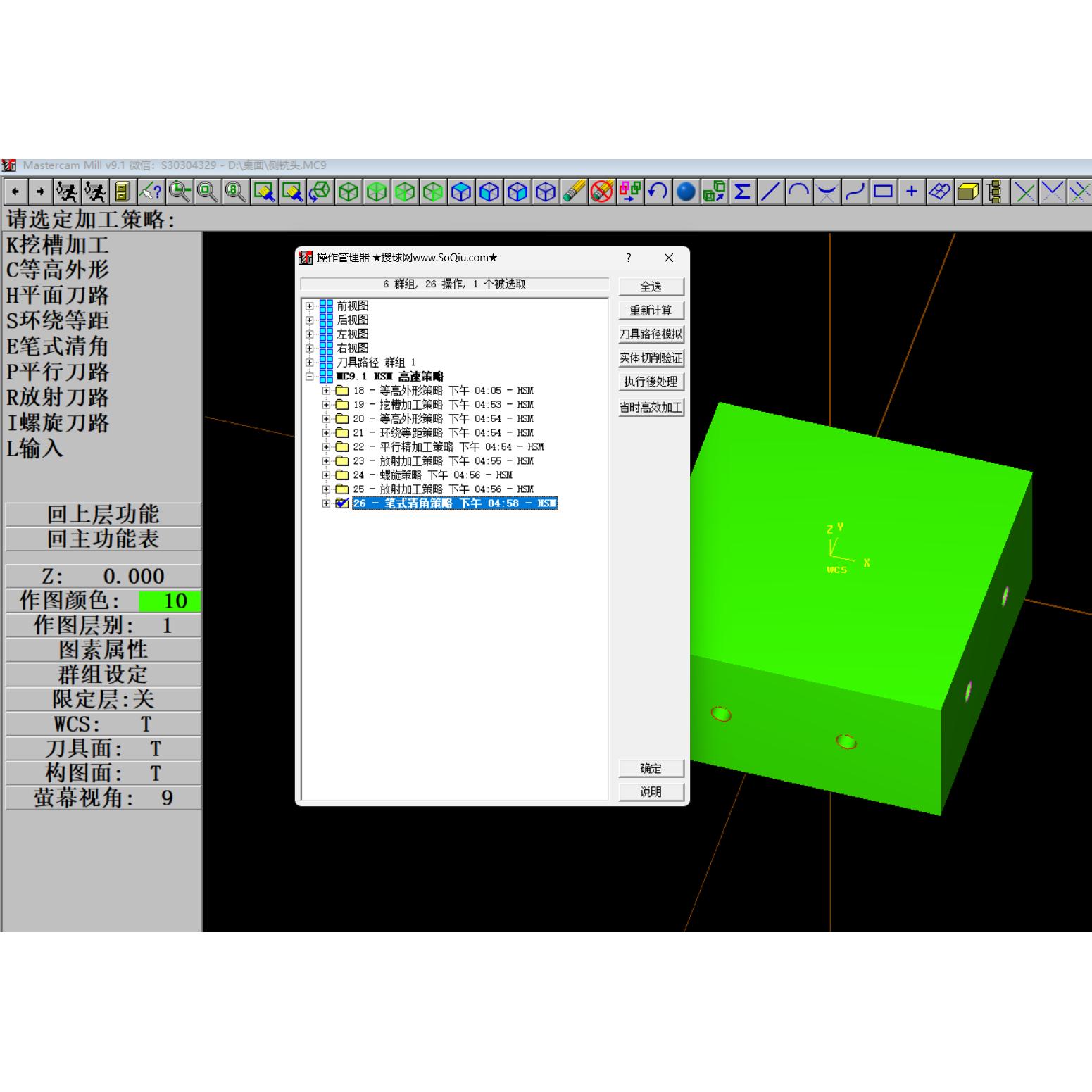Click the 作图层别 1 level setting

pos(103,625)
